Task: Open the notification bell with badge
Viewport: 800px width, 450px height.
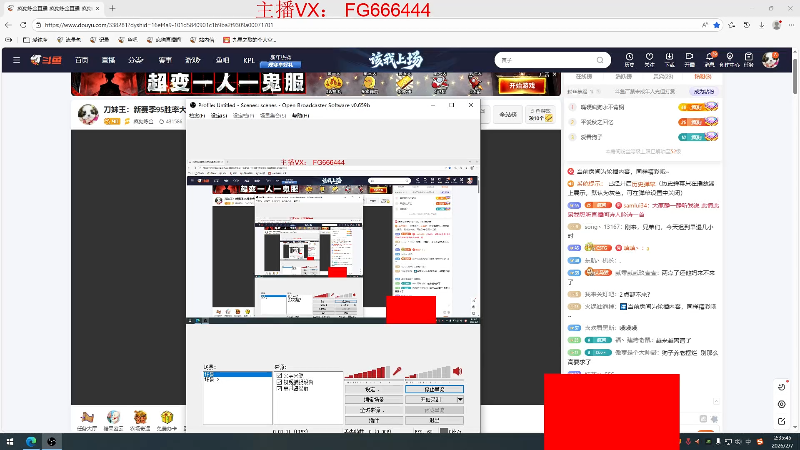Action: (x=710, y=60)
